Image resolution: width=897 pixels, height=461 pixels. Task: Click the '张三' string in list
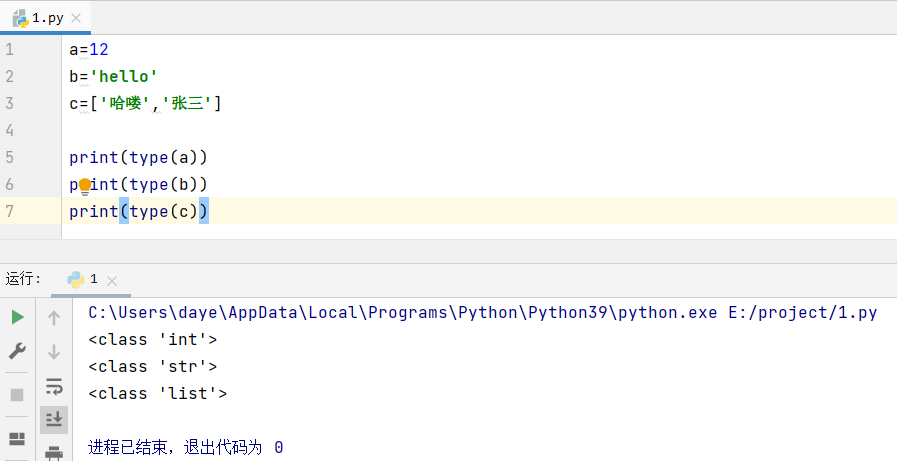[187, 104]
